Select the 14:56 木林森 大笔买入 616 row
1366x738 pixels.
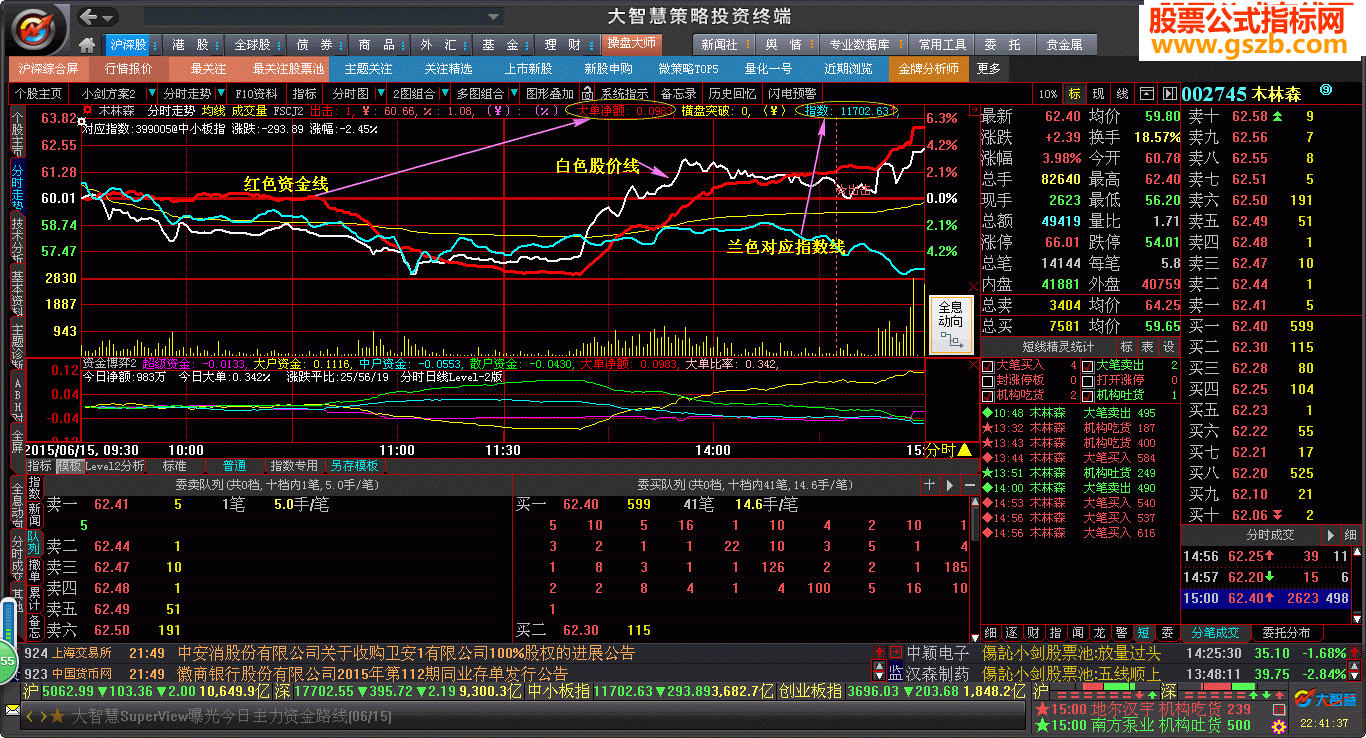(x=1070, y=534)
